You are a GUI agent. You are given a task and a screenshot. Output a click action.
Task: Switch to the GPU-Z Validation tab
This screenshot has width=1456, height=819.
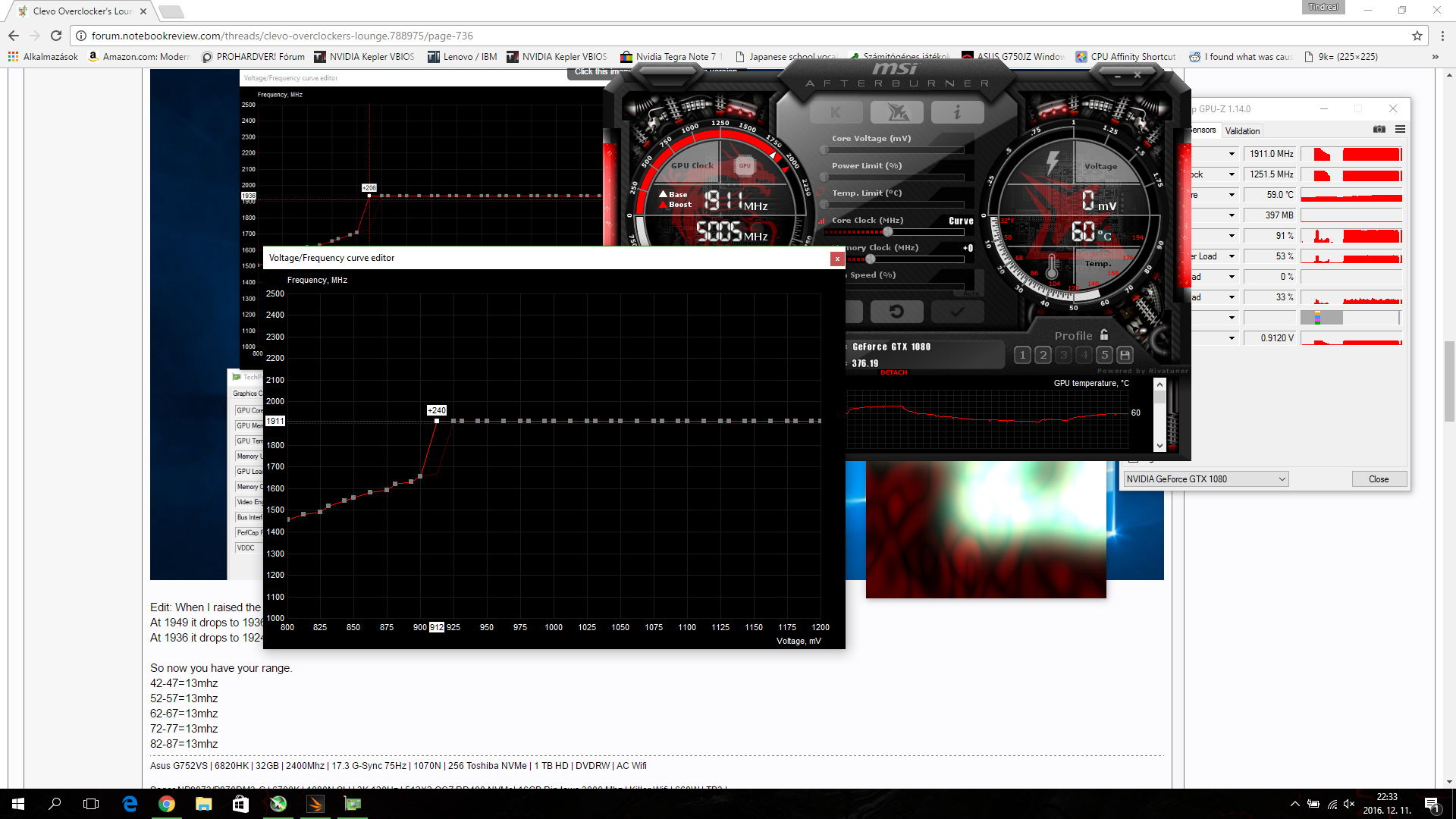pos(1242,130)
